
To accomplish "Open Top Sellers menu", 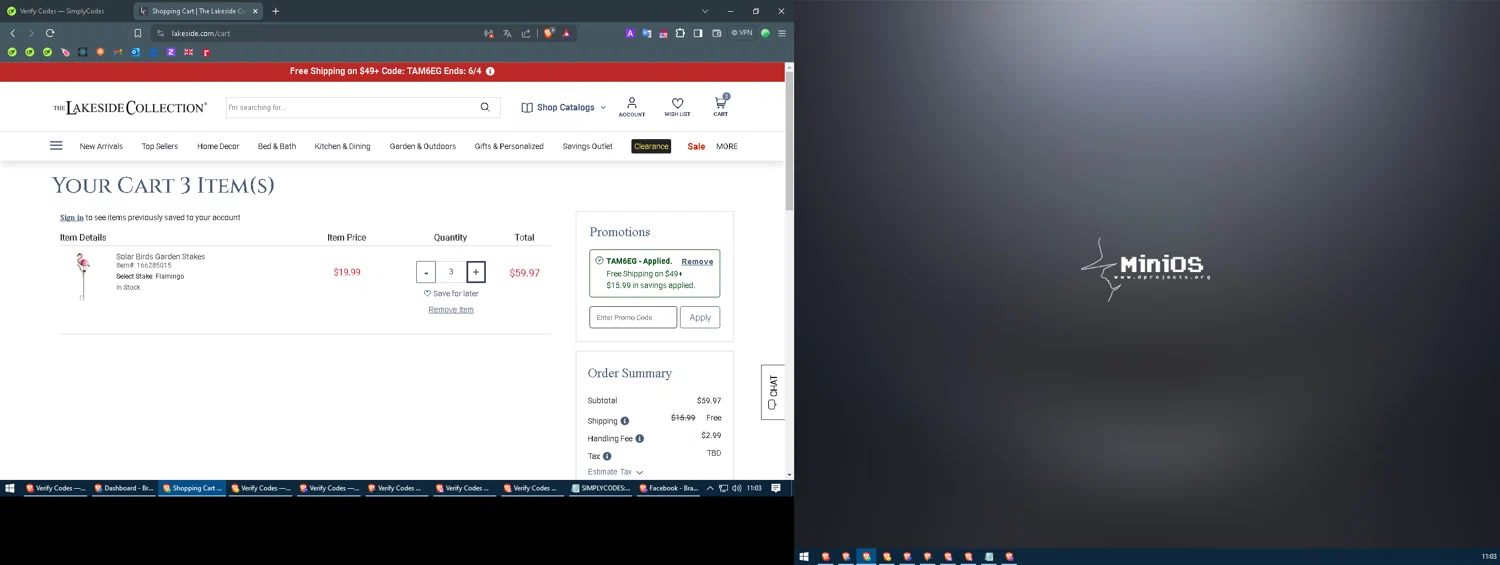I will pos(160,146).
